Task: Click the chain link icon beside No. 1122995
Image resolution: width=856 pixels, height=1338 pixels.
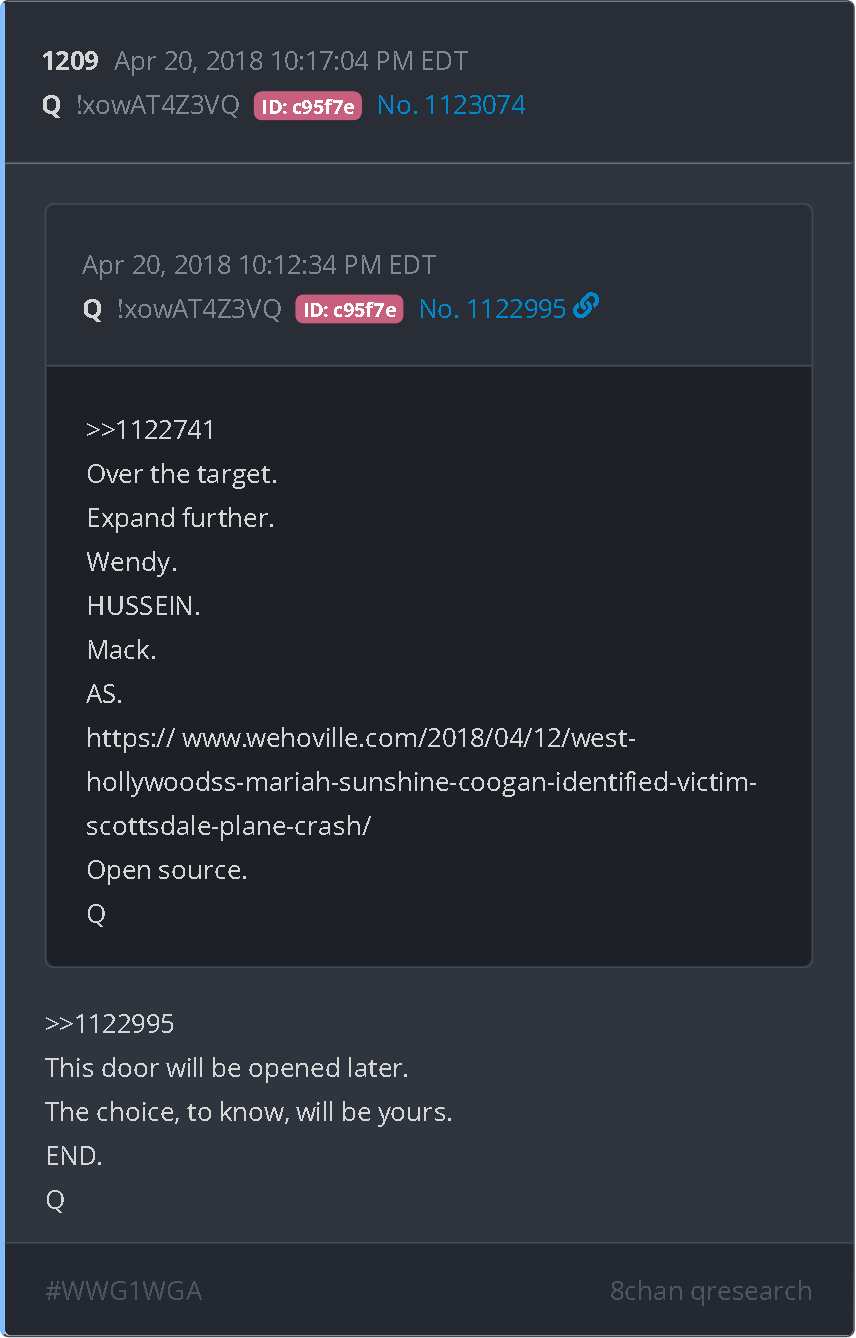Action: pyautogui.click(x=587, y=307)
